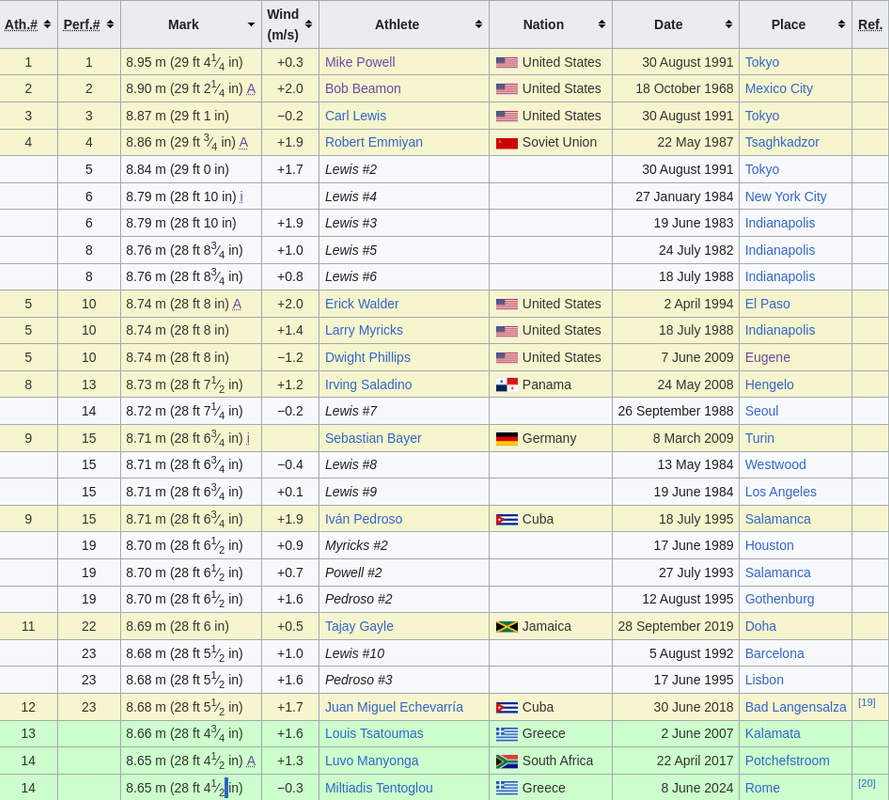Follow the Dwight Phillips link

click(x=367, y=358)
